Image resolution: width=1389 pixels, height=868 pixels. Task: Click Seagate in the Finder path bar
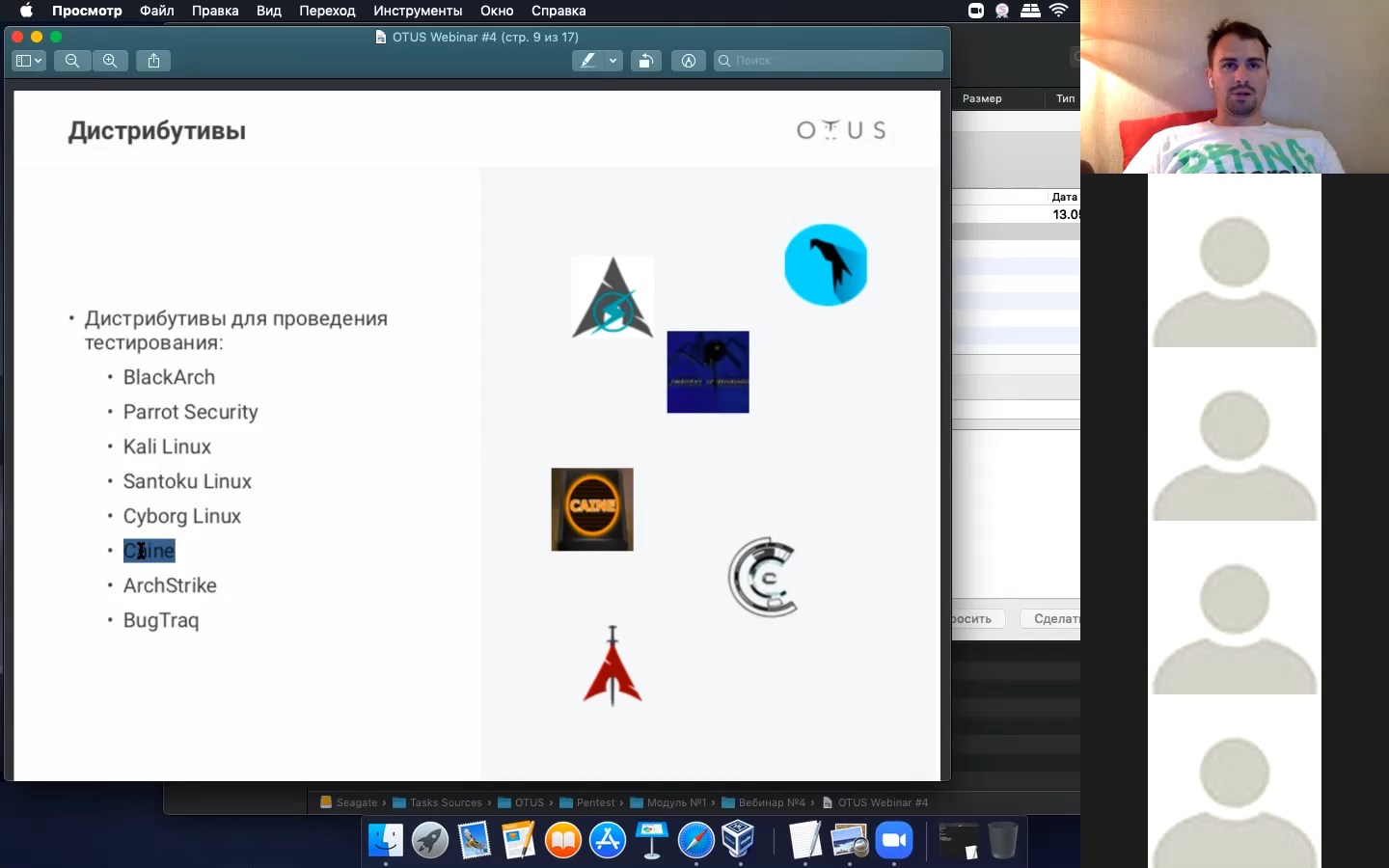pyautogui.click(x=348, y=802)
